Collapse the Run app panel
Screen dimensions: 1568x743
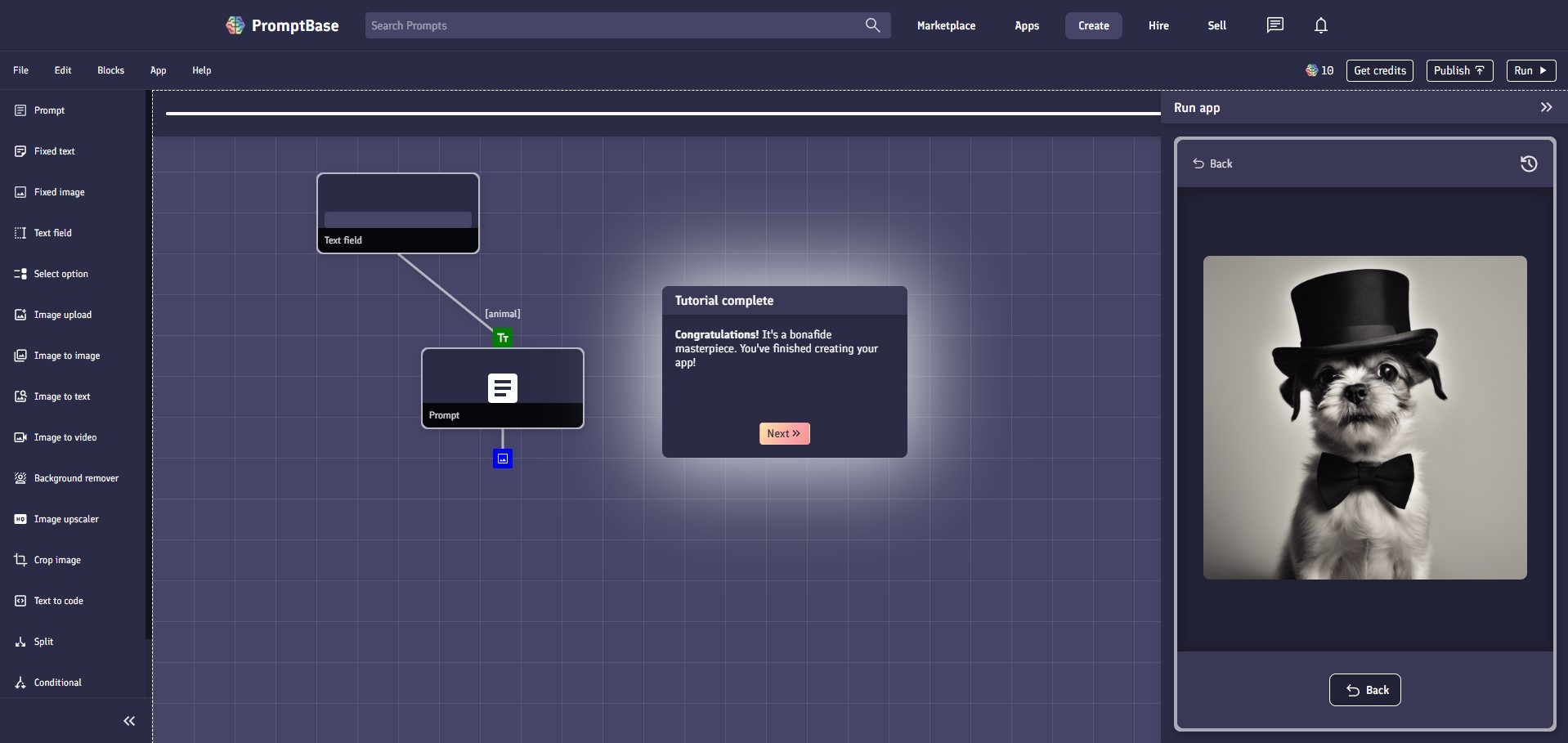(x=1546, y=107)
